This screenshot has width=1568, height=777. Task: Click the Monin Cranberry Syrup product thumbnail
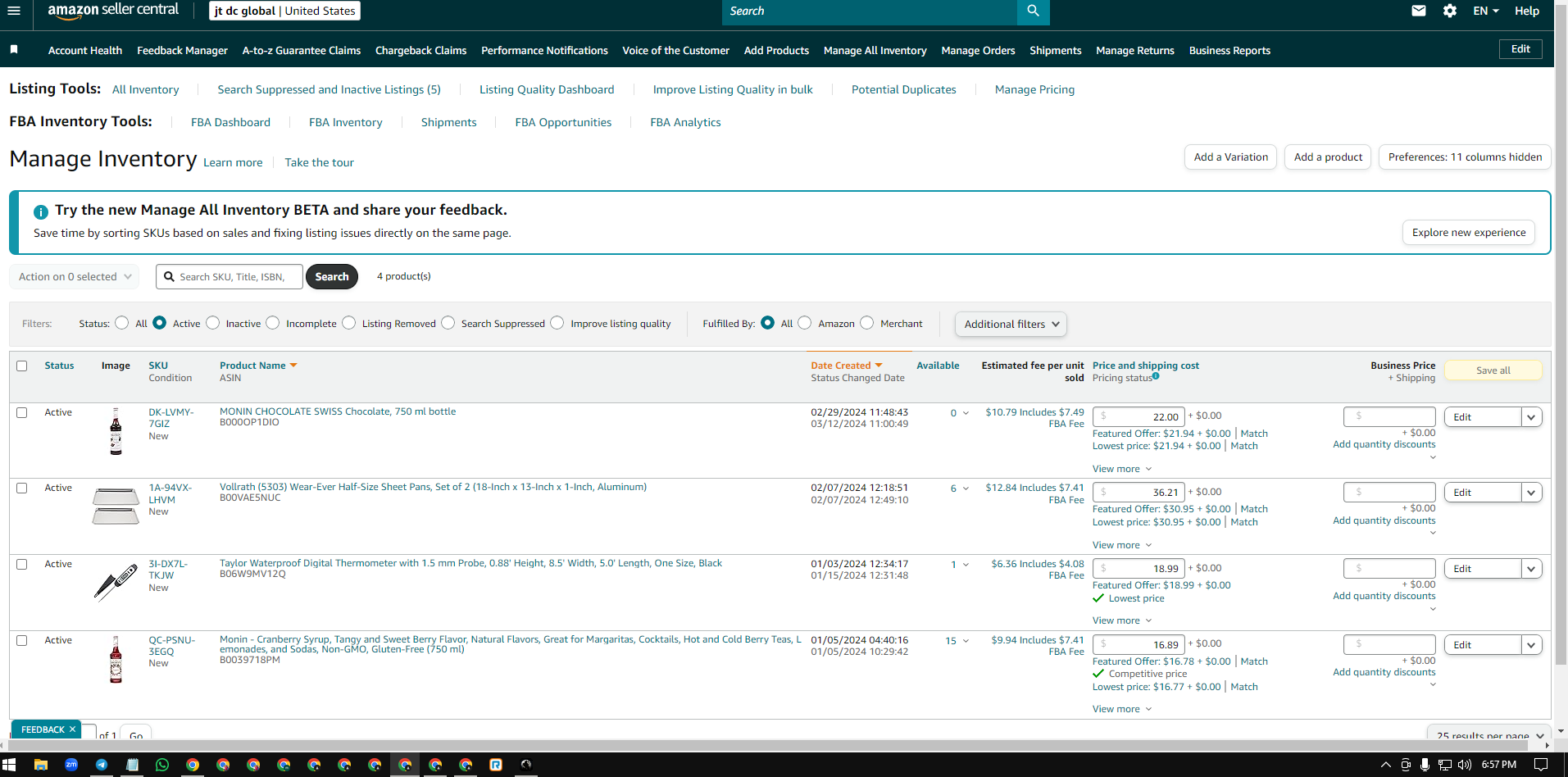pos(116,660)
